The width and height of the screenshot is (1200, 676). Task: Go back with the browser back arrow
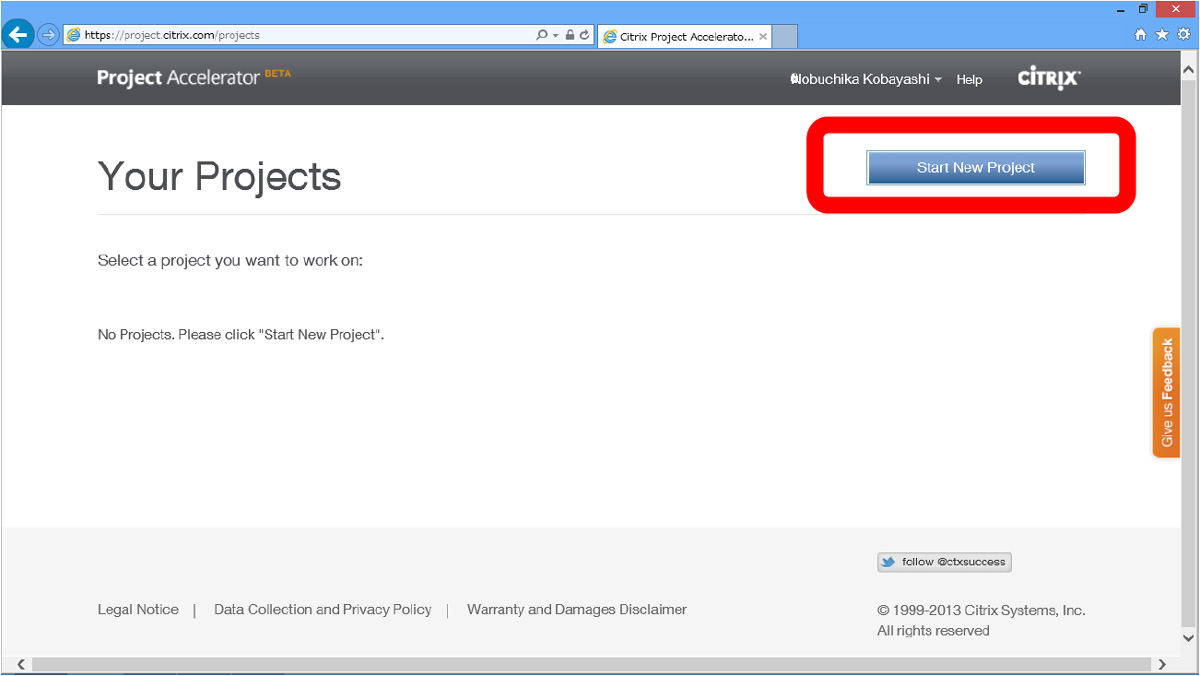pos(18,35)
